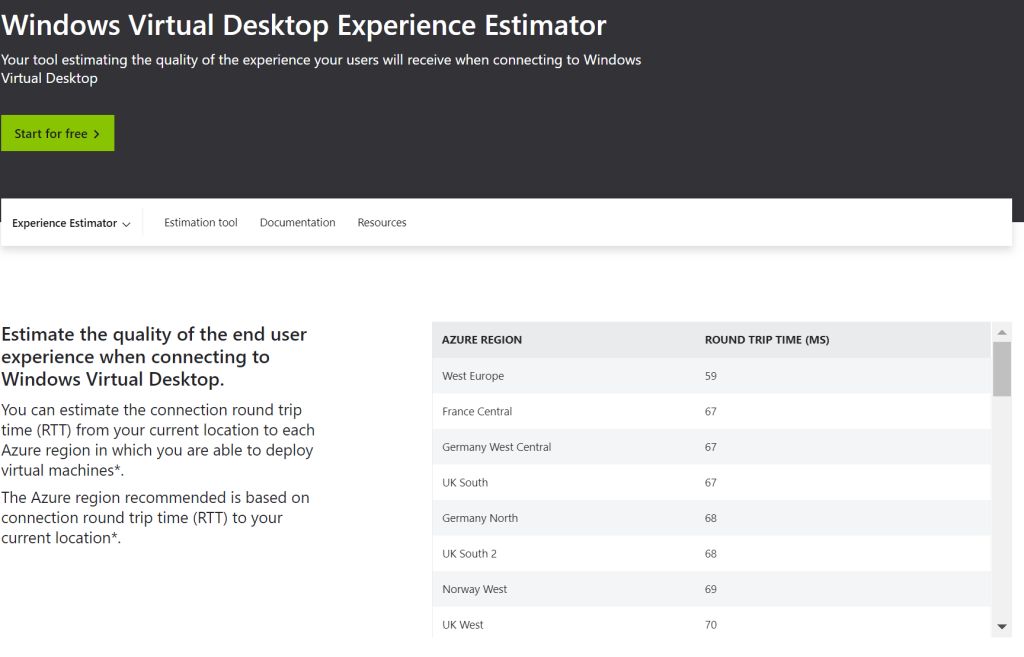Viewport: 1024px width, 657px height.
Task: Click the value 68 for UK South 2
Action: [711, 554]
